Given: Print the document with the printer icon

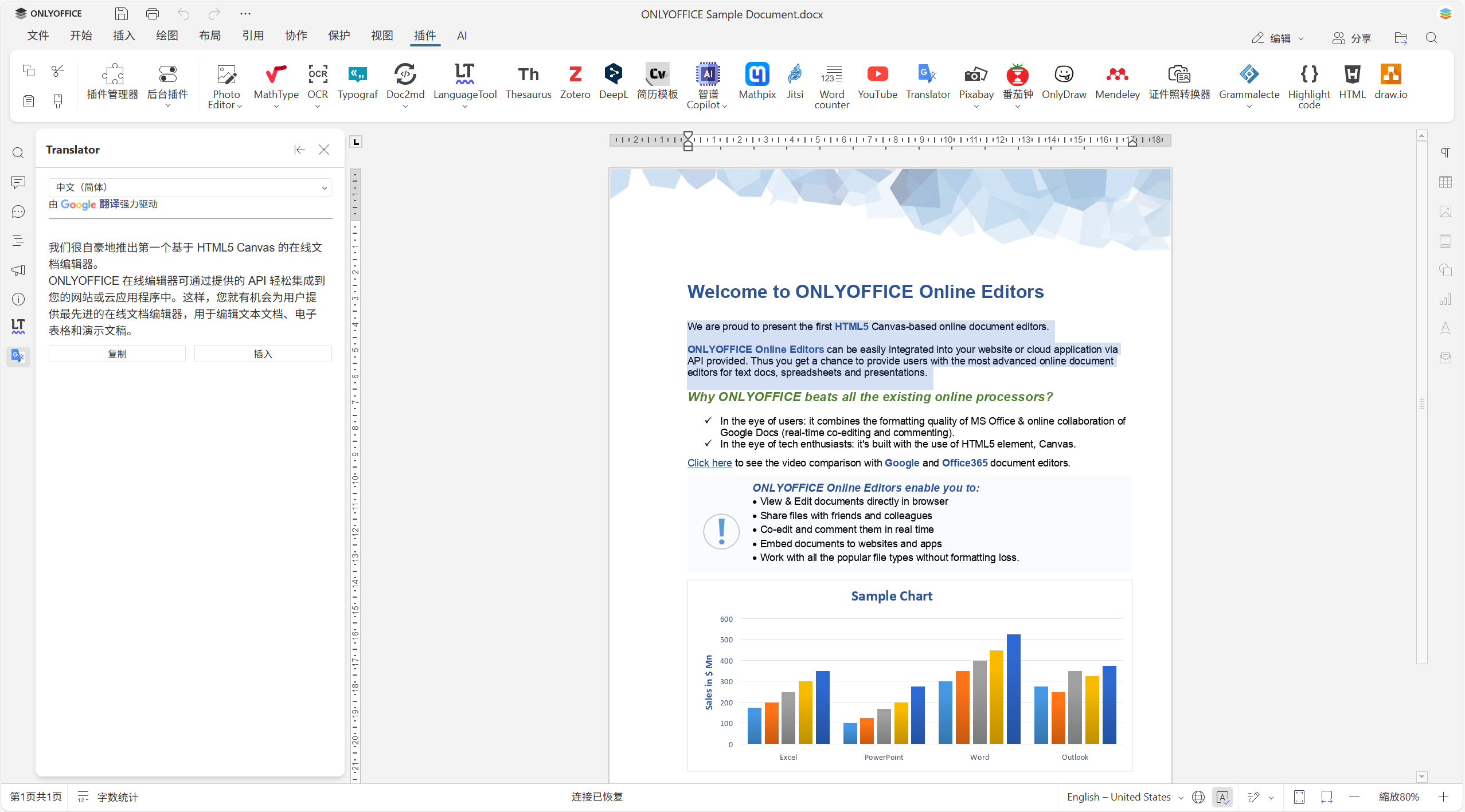Looking at the screenshot, I should point(153,14).
